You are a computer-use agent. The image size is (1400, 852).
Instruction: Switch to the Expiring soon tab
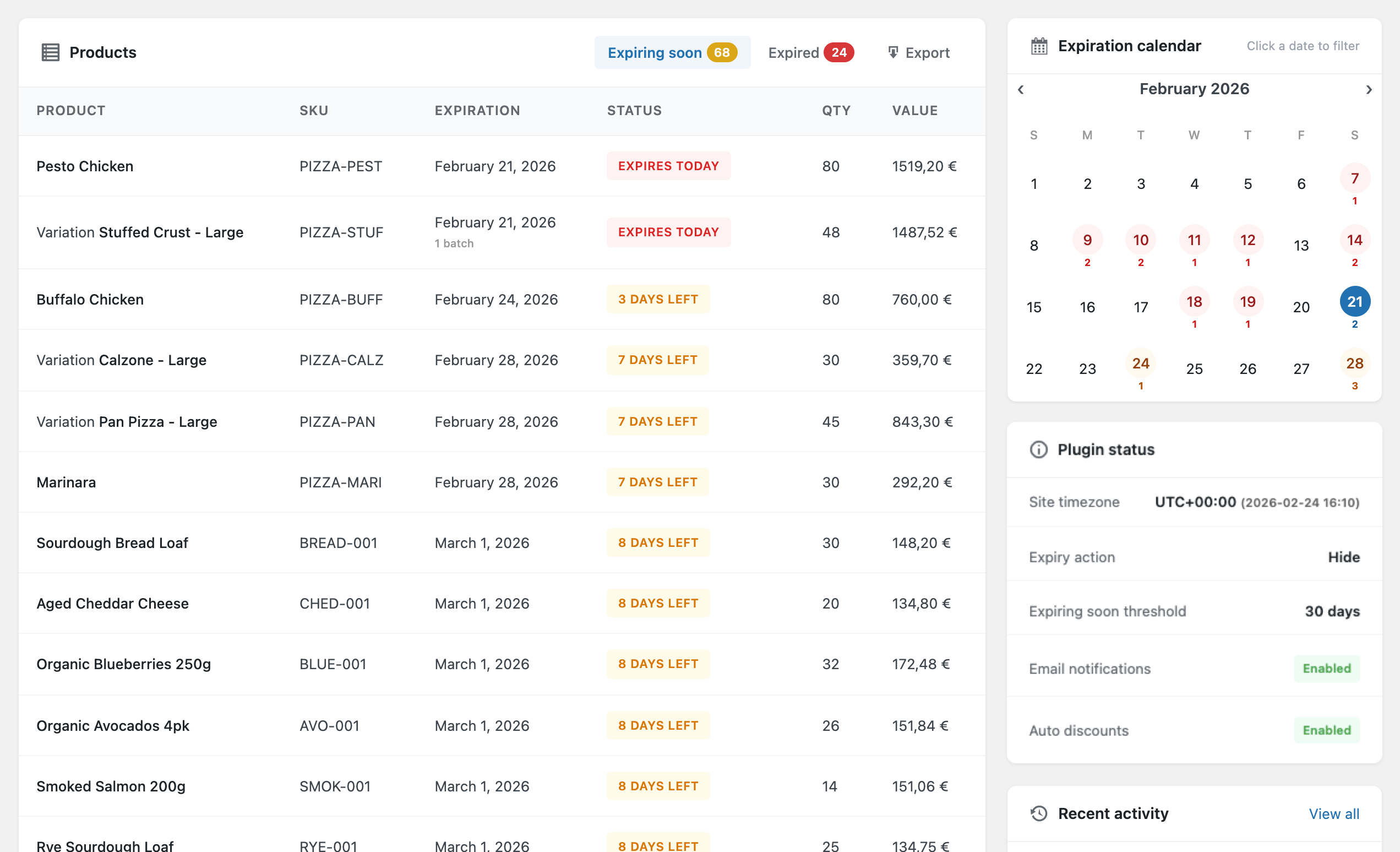point(672,52)
